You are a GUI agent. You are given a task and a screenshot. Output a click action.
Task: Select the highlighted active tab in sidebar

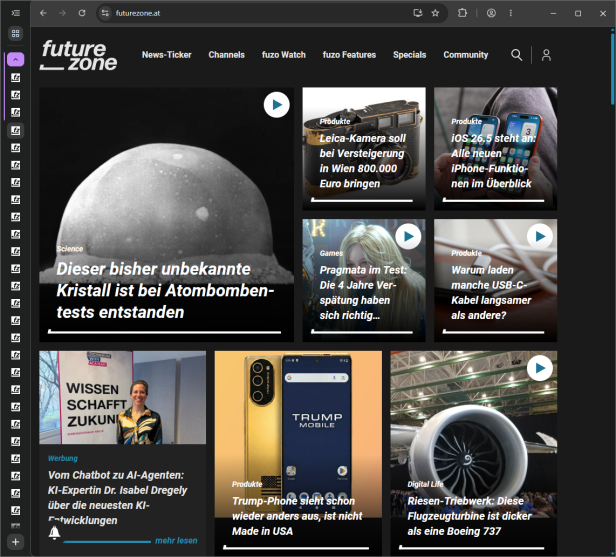(x=15, y=130)
